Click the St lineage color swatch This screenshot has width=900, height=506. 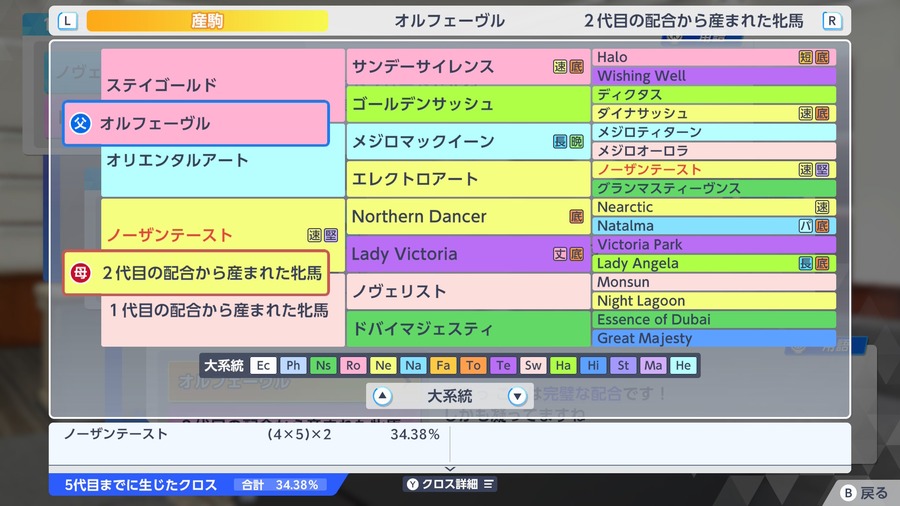(x=623, y=365)
